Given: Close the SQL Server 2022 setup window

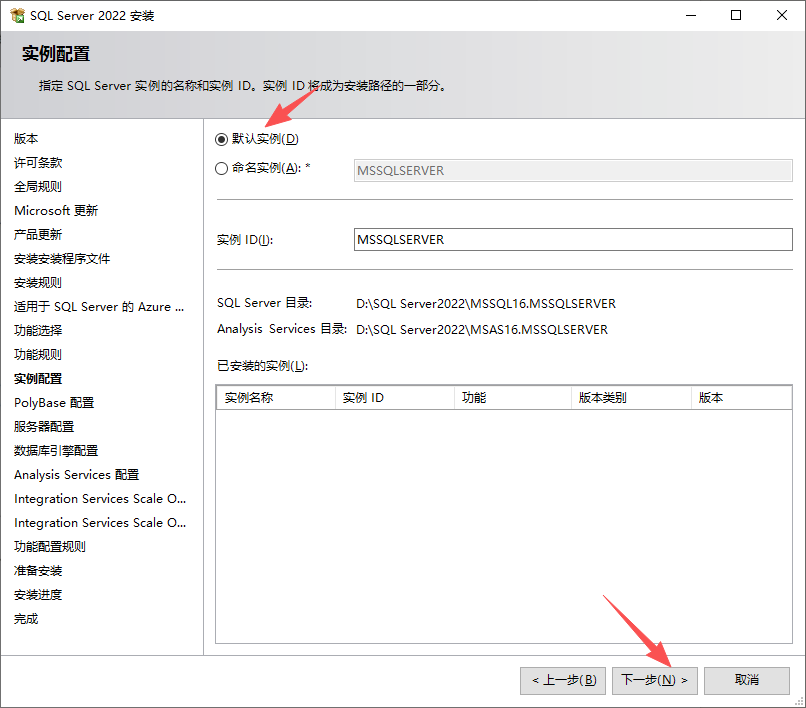Looking at the screenshot, I should click(782, 15).
